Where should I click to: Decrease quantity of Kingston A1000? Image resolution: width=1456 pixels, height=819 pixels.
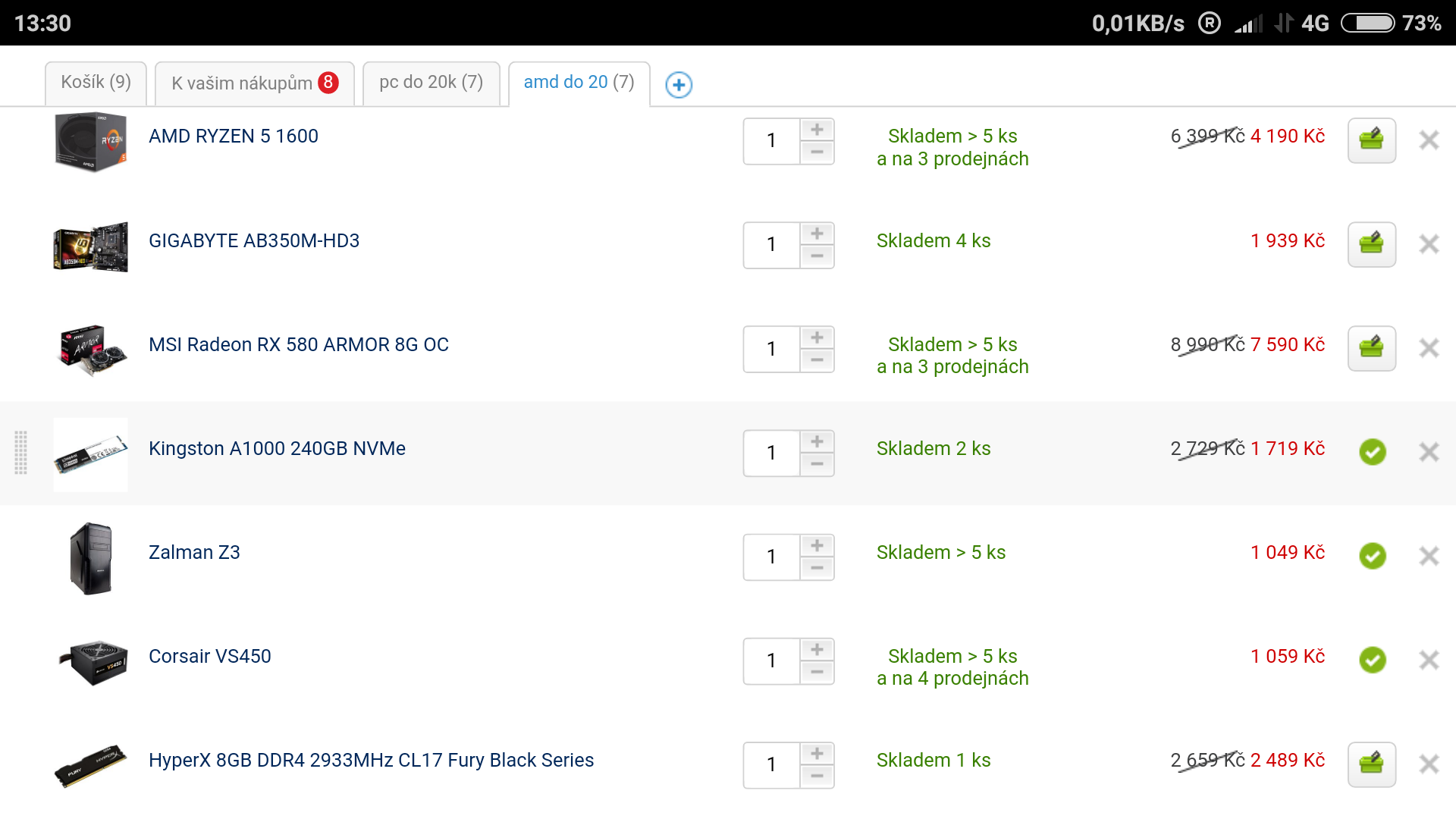point(817,464)
